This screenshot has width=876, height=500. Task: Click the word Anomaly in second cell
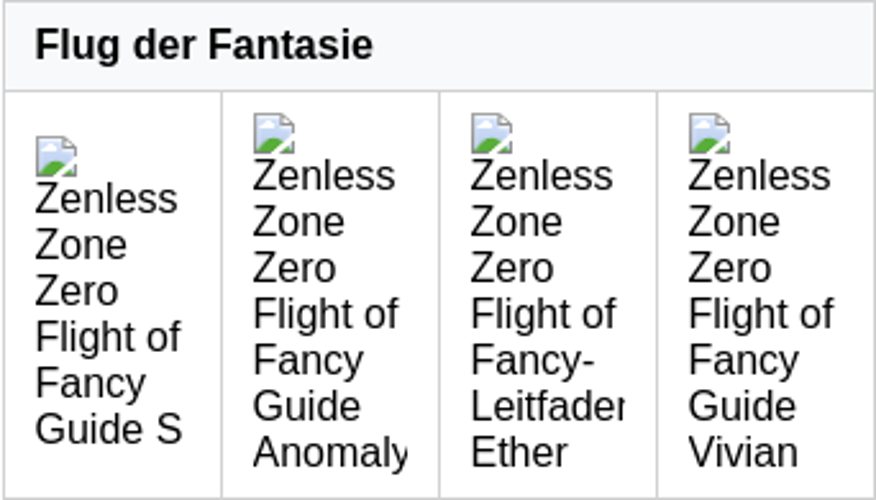tap(330, 453)
